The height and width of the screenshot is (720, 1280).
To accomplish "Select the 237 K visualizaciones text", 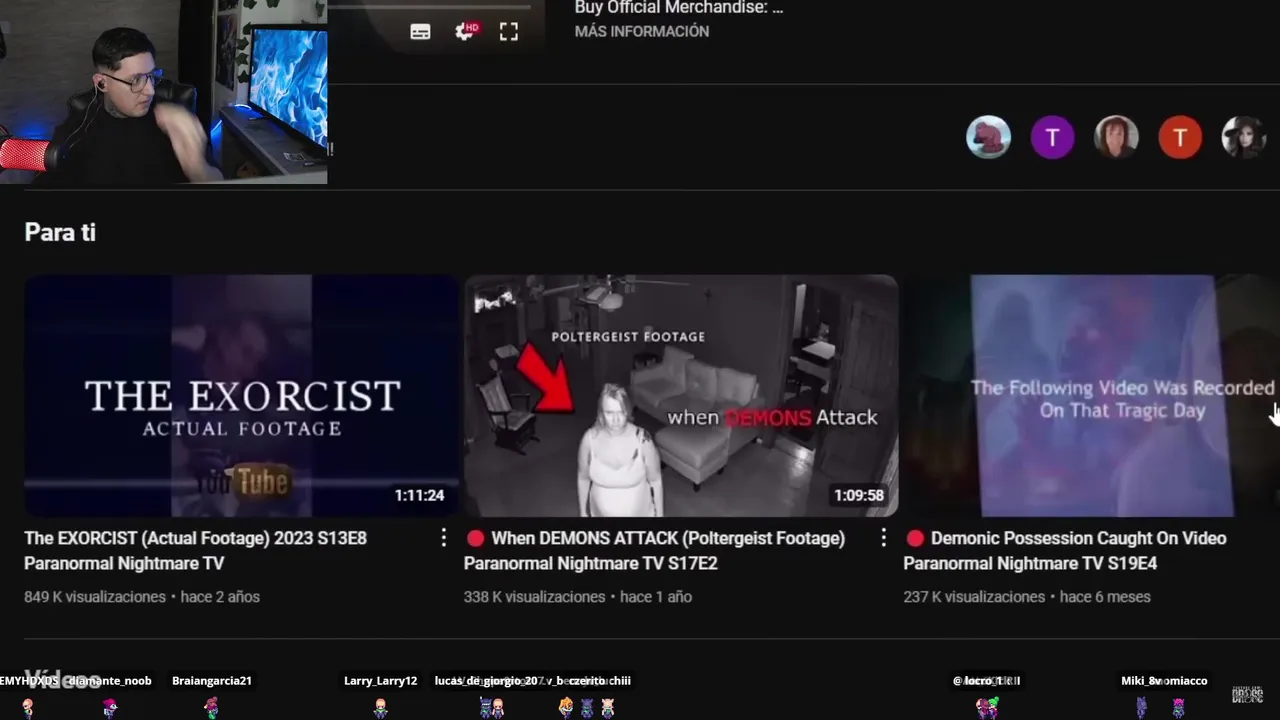I will [974, 597].
